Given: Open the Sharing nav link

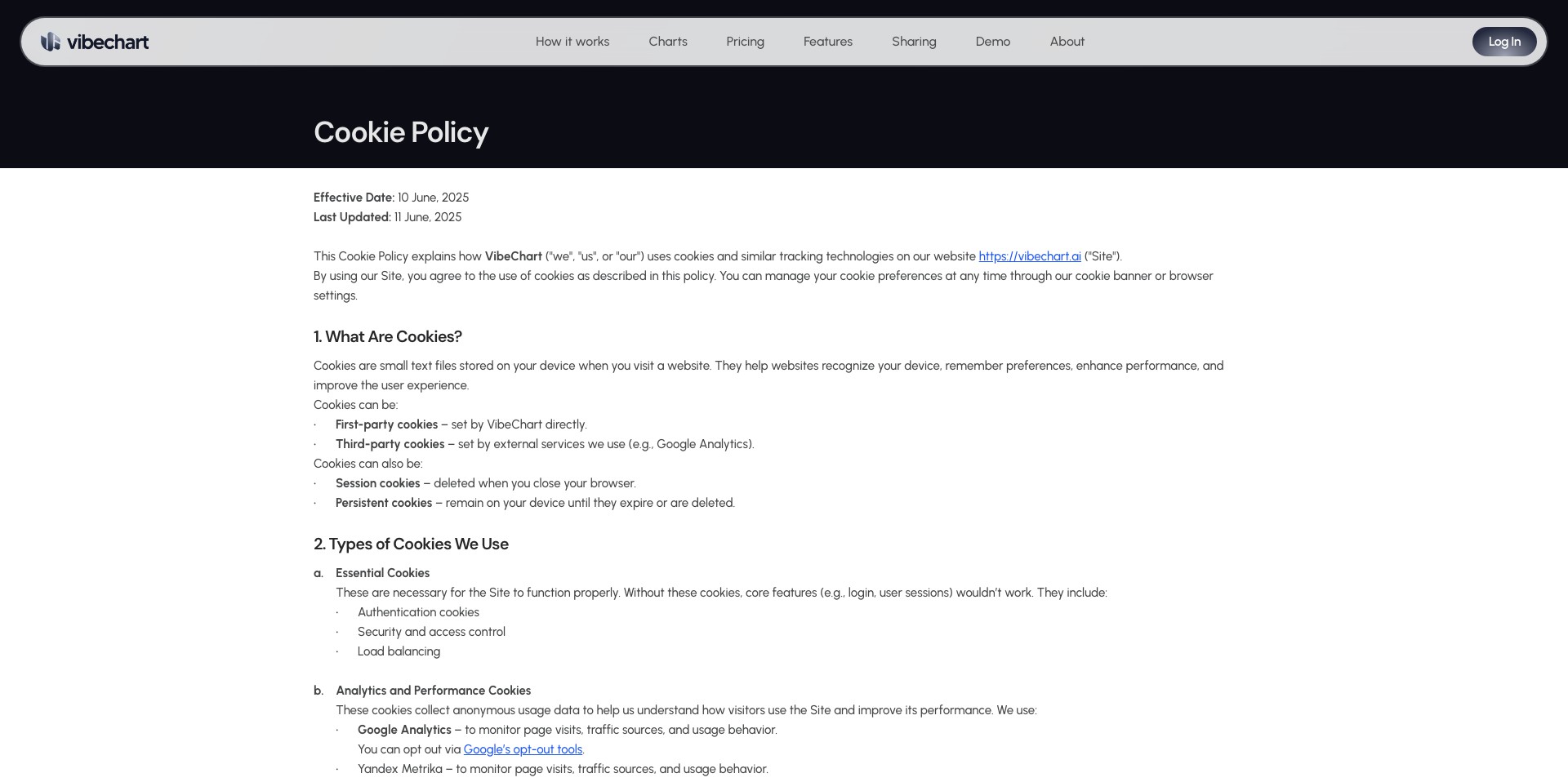Looking at the screenshot, I should click(x=914, y=42).
